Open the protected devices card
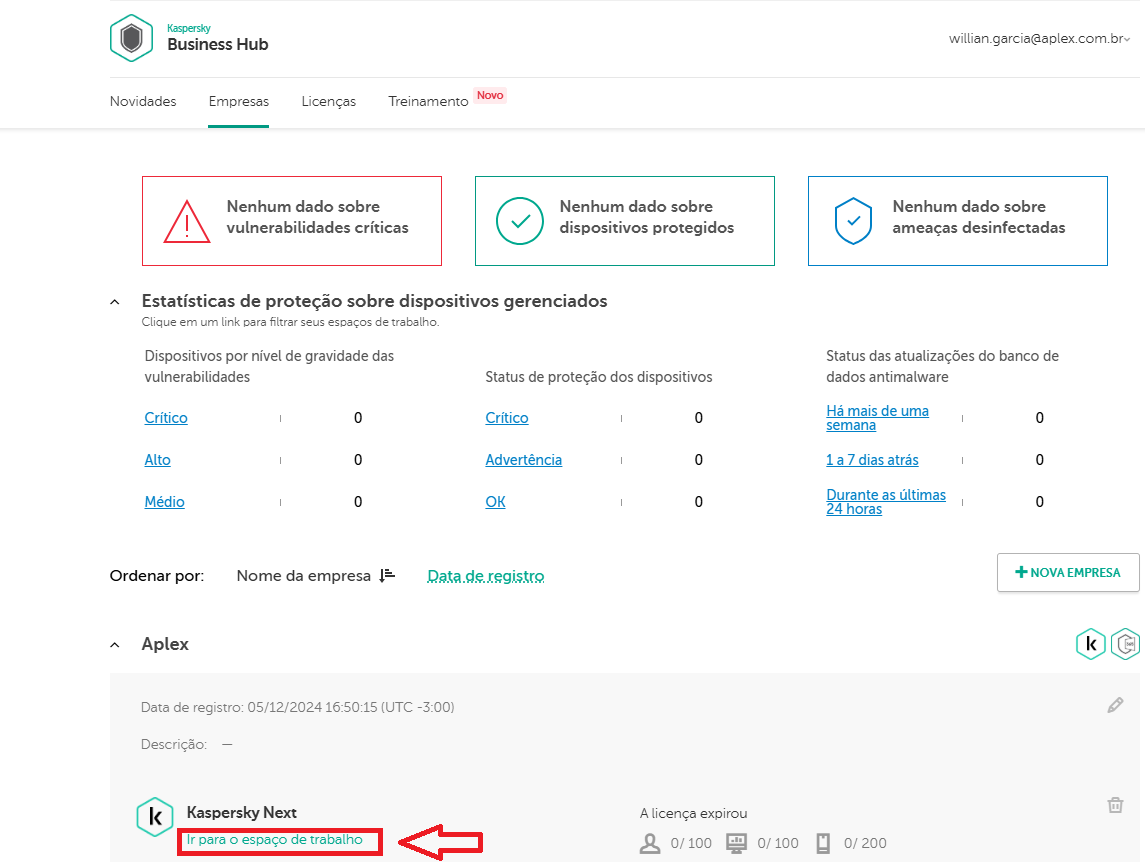This screenshot has height=862, width=1145. tap(625, 221)
